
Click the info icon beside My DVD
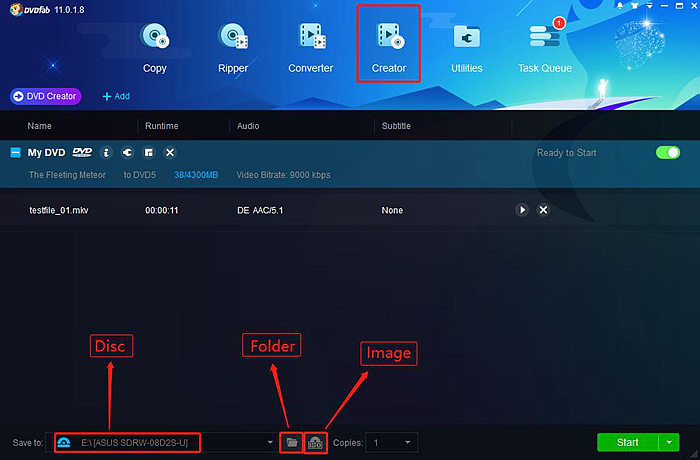point(106,153)
